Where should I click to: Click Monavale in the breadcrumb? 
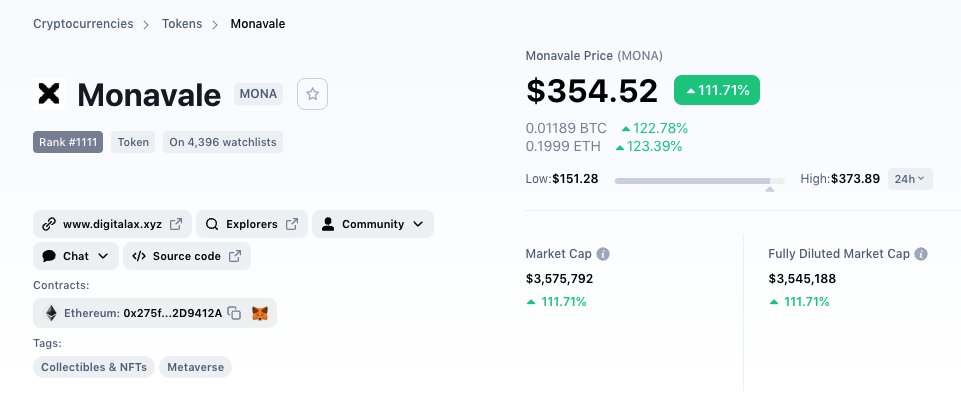[x=257, y=24]
